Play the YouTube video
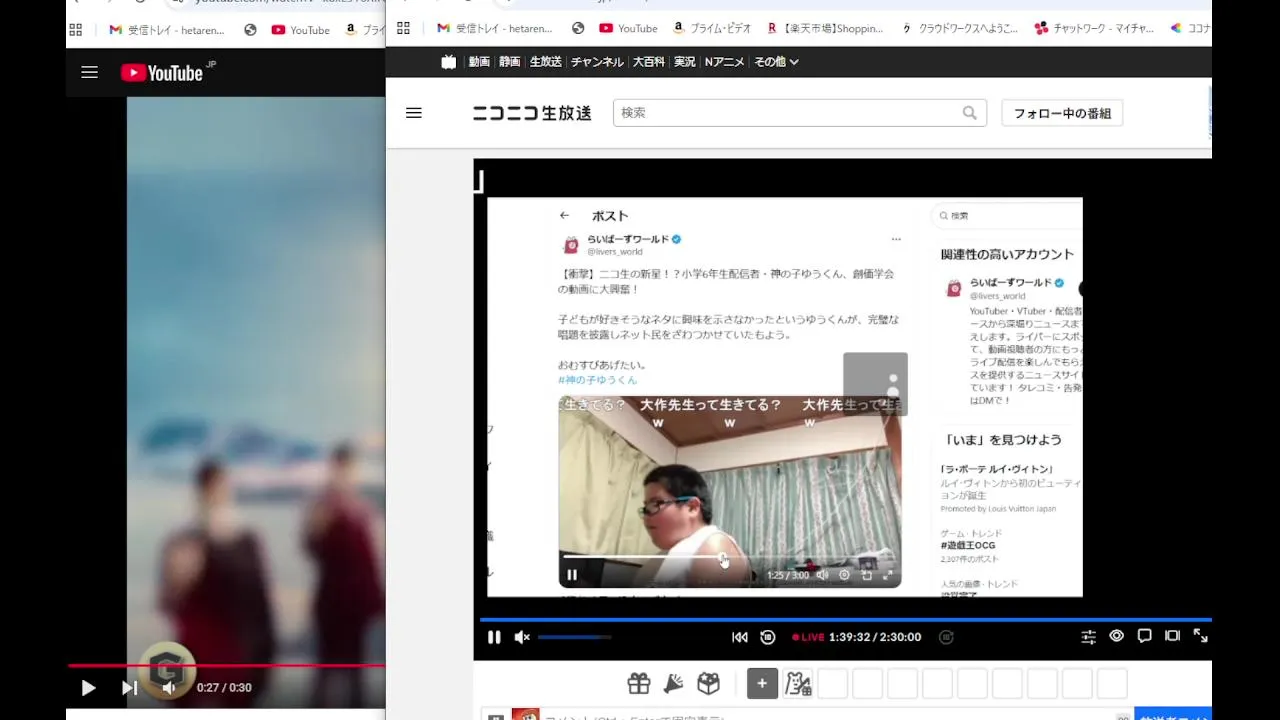Image resolution: width=1280 pixels, height=720 pixels. pos(88,687)
